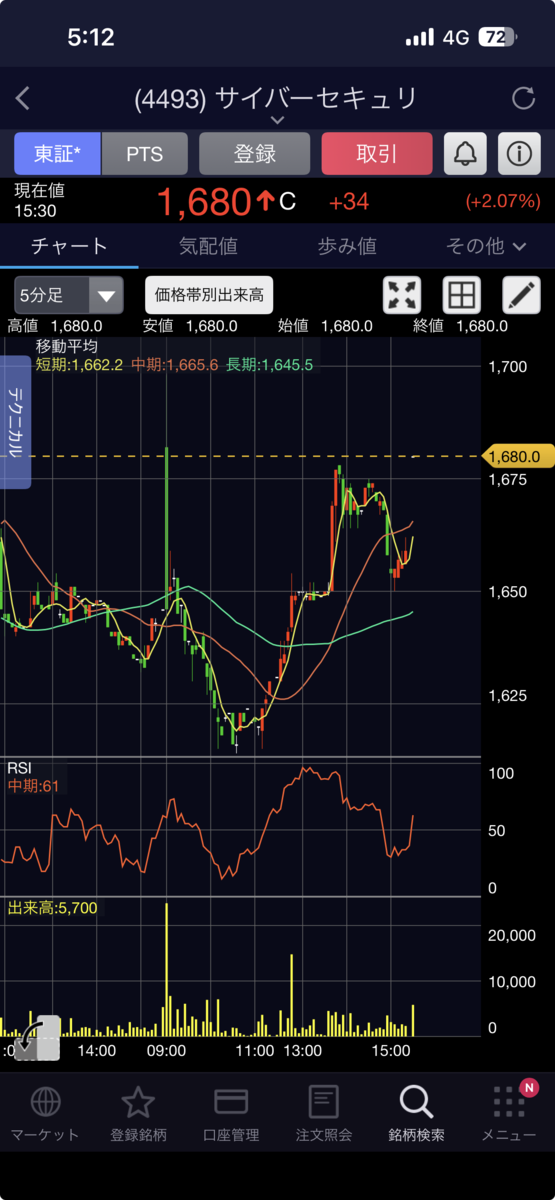Tap the 1,680.0 price line marker
Viewport: 555px width, 1200px height.
(516, 456)
